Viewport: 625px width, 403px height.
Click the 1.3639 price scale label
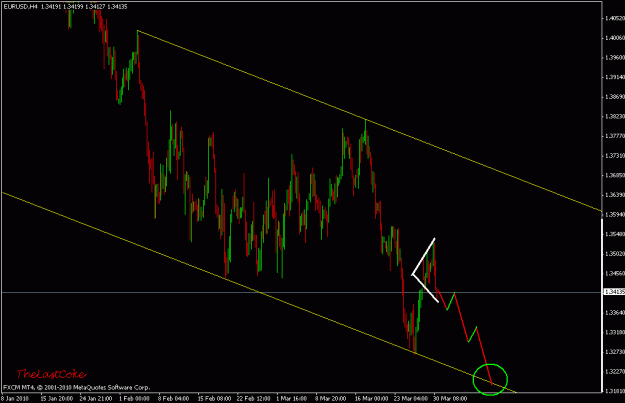coord(615,195)
